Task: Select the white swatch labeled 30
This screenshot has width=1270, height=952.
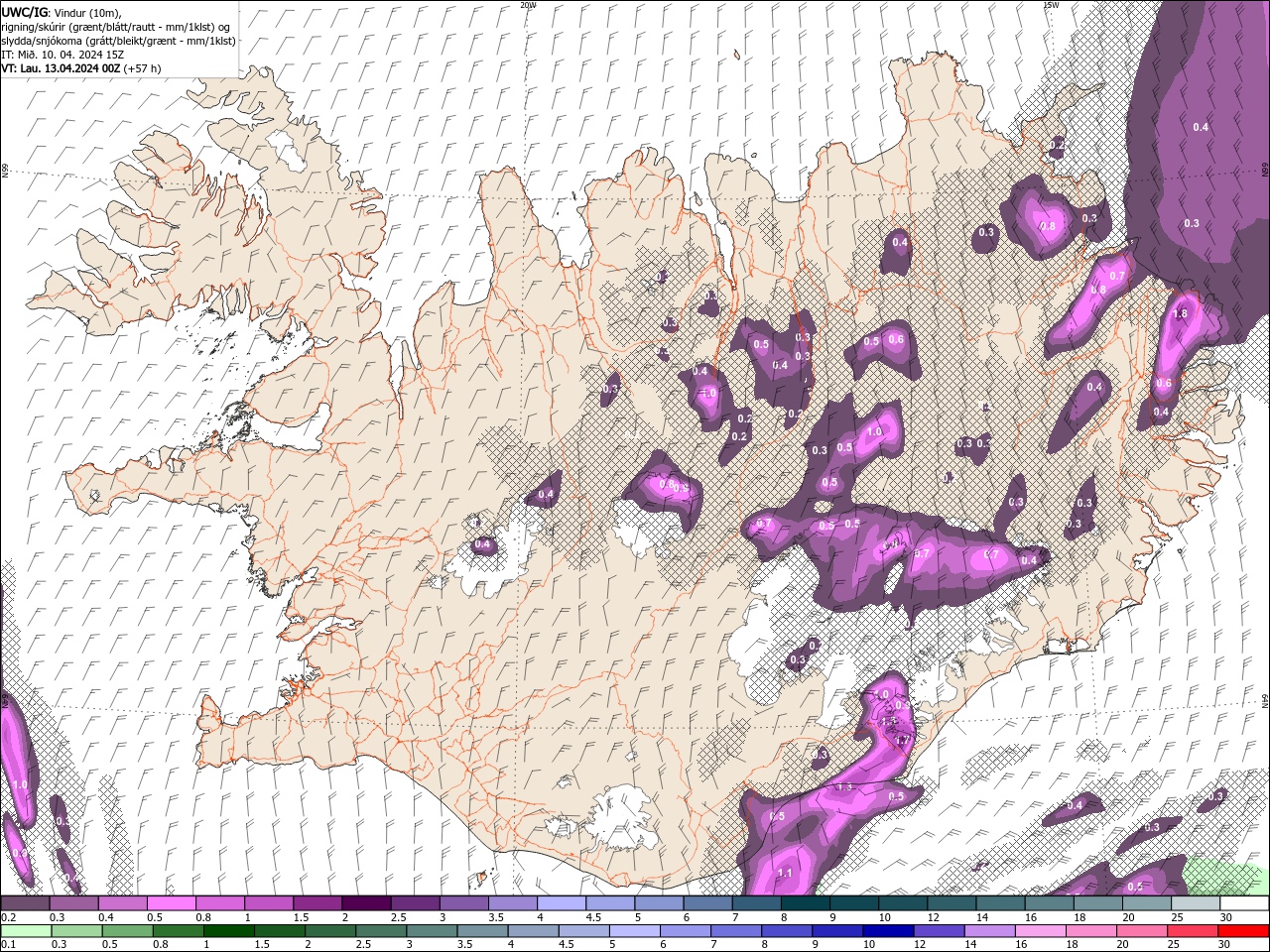Action: pos(1244,903)
